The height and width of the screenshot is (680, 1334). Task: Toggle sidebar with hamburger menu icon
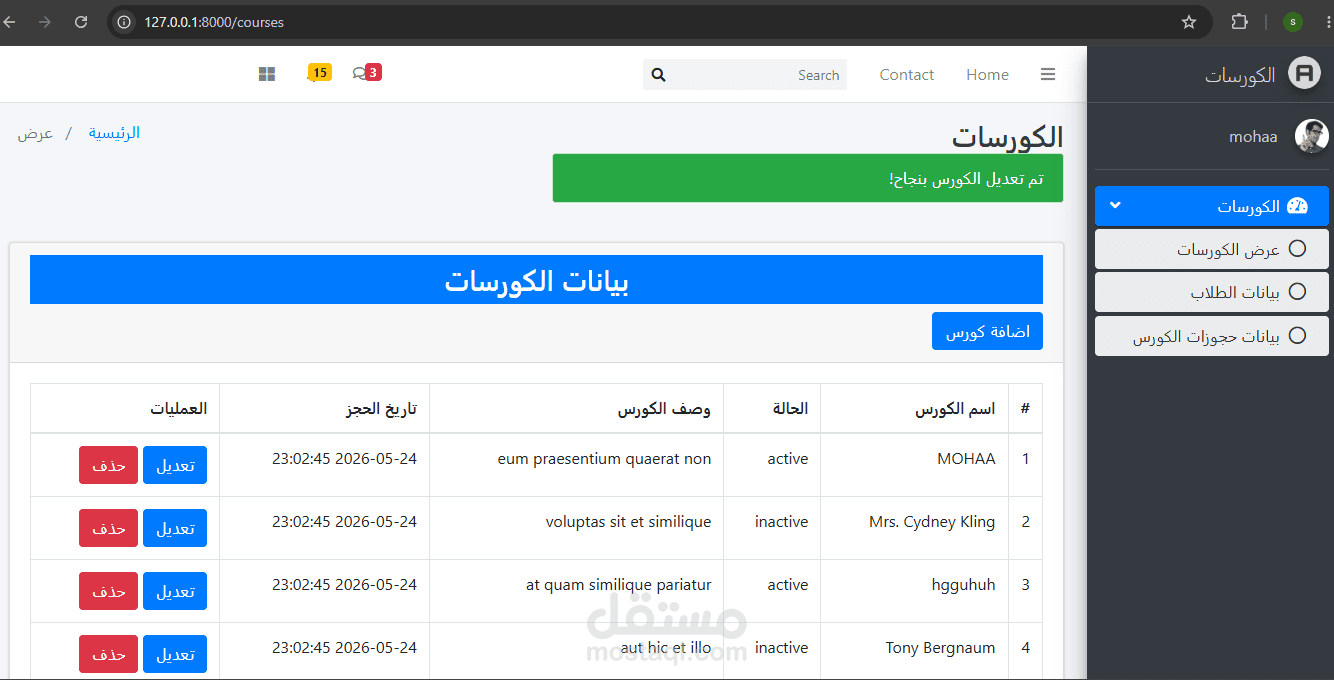(1048, 74)
